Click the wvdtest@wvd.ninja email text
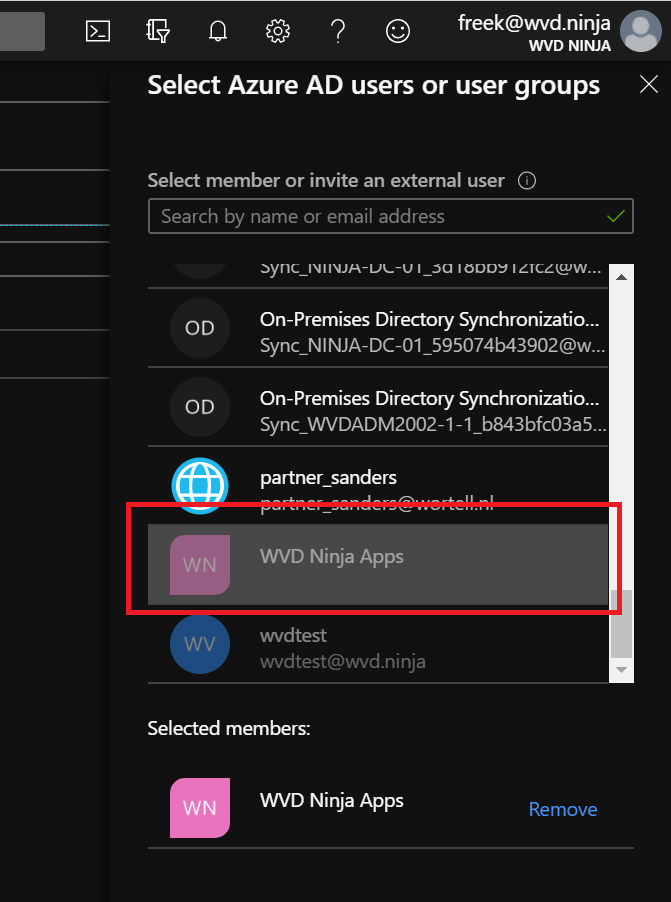 (342, 662)
